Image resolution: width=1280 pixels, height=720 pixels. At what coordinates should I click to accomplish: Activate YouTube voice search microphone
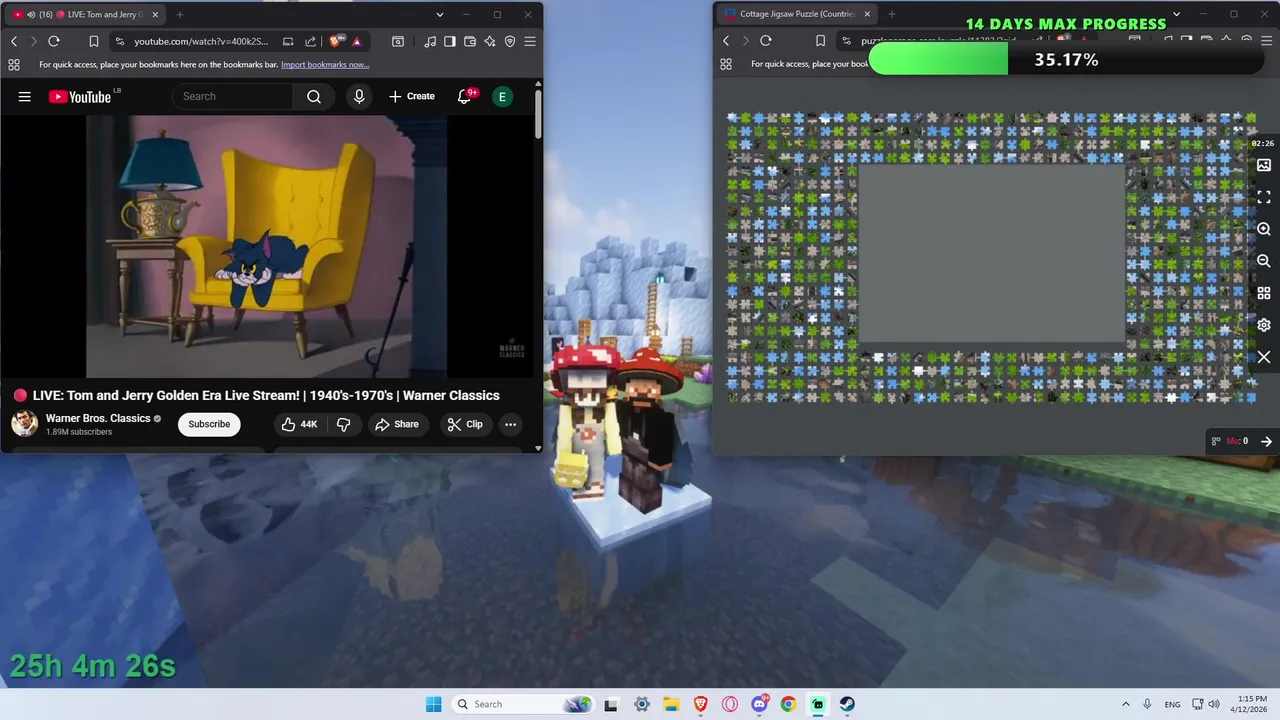pos(359,96)
